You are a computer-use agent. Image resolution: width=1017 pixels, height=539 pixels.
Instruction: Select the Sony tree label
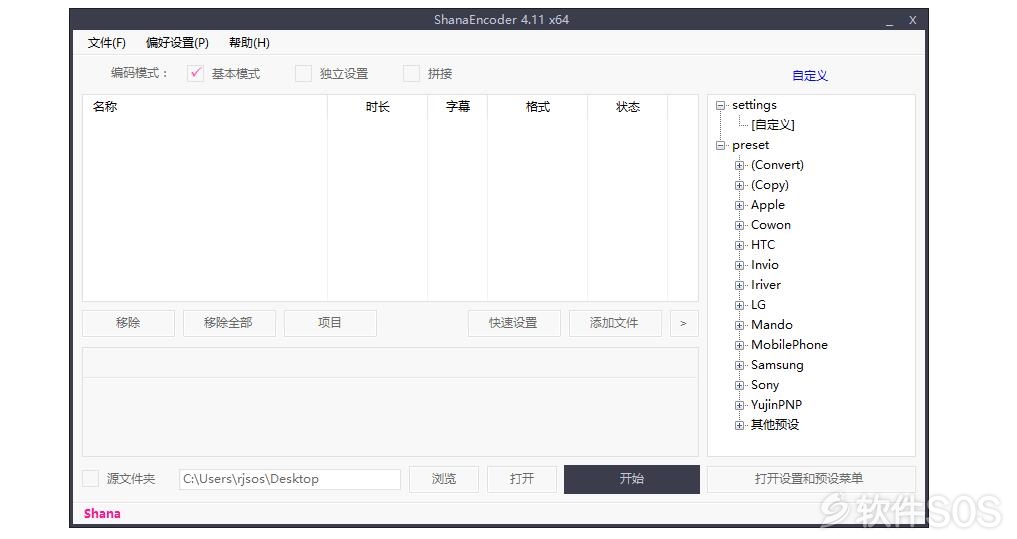765,385
